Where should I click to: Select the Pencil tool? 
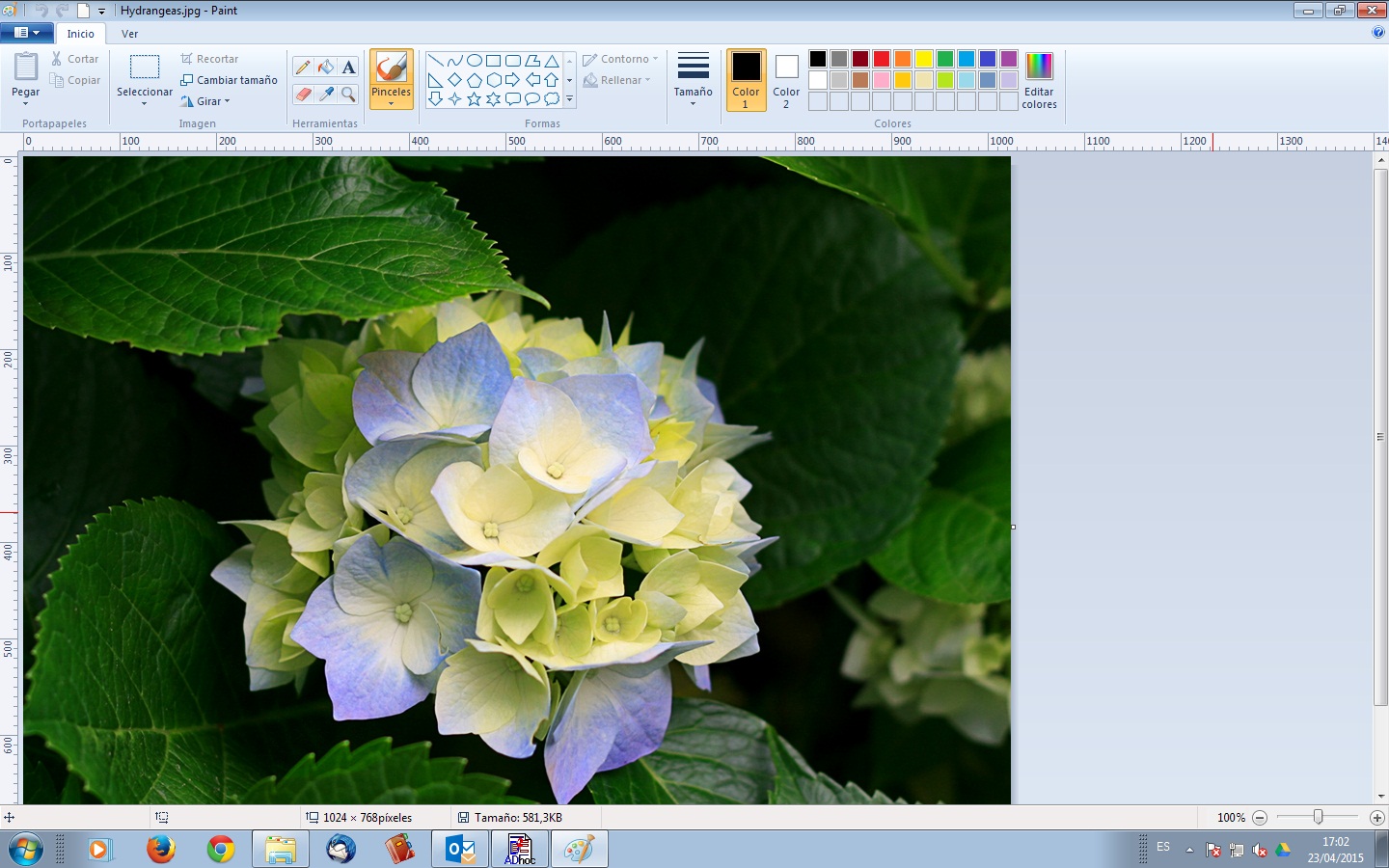click(x=302, y=68)
